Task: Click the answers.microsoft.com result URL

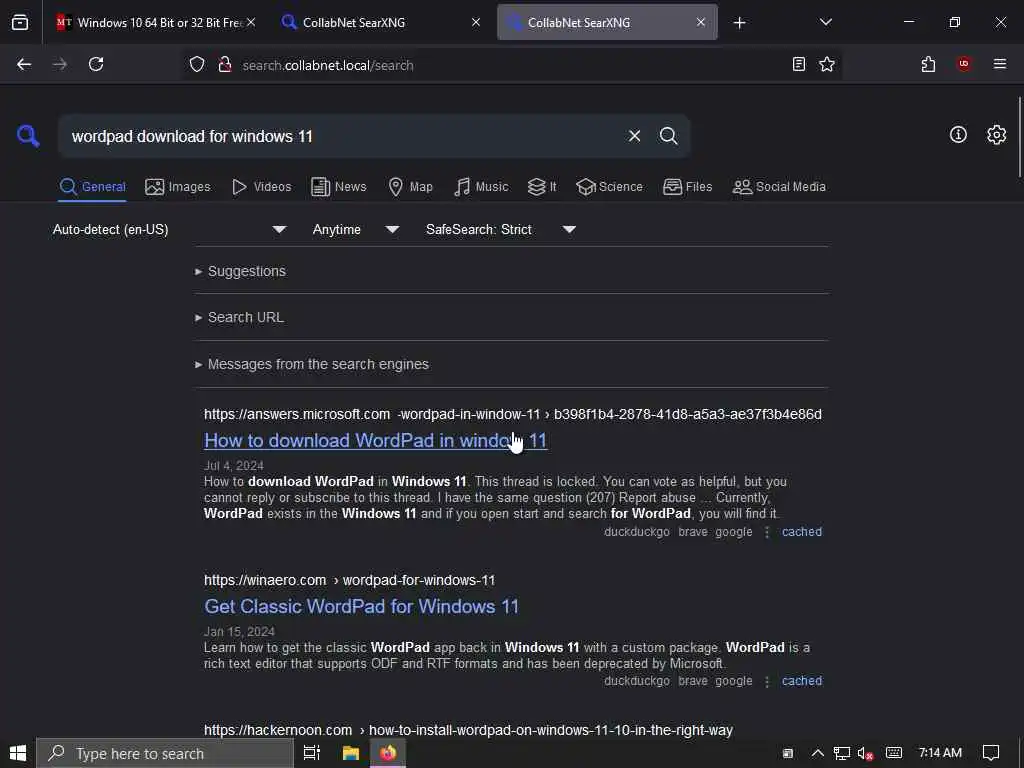Action: point(513,414)
